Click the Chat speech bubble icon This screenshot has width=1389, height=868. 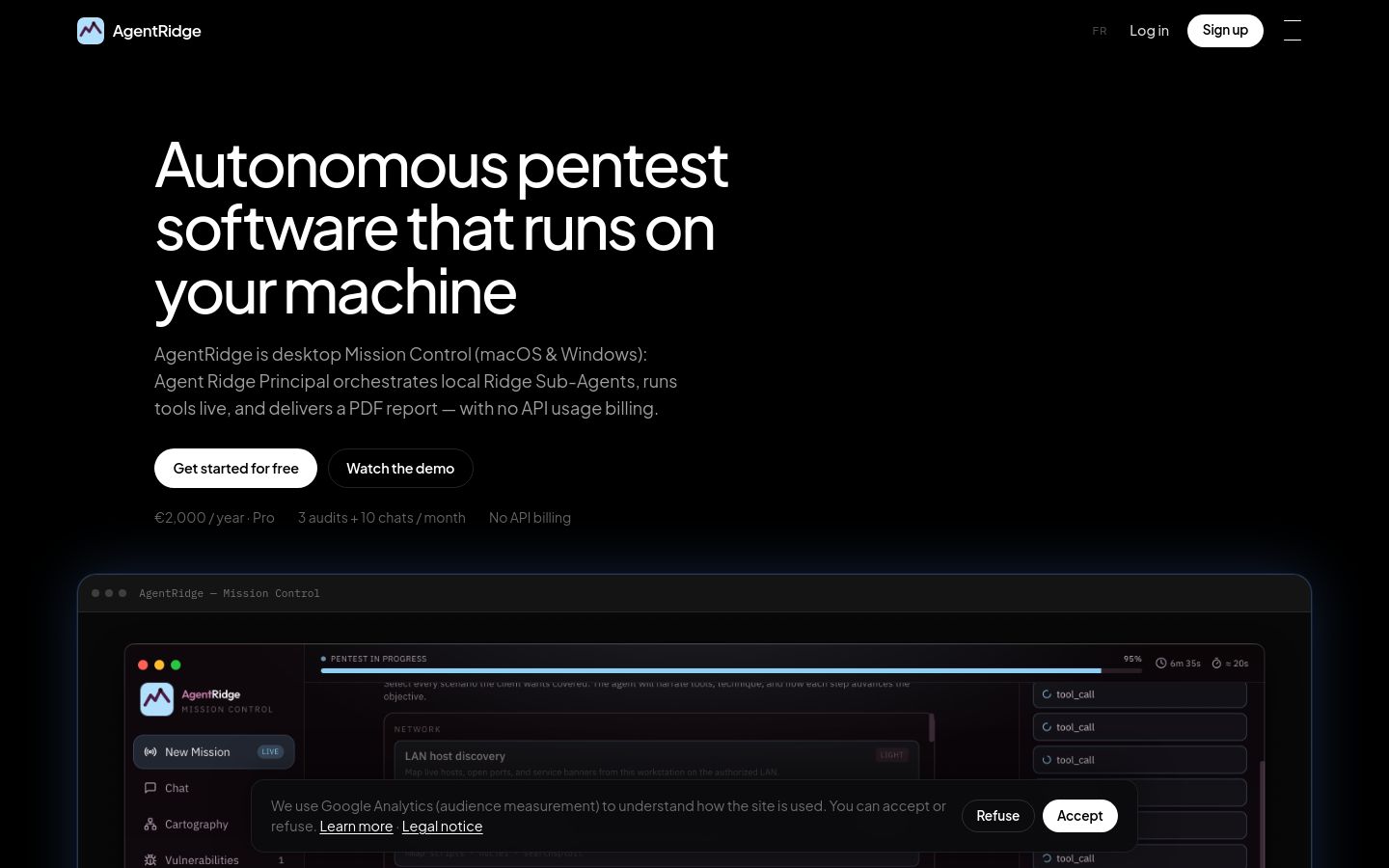(150, 788)
